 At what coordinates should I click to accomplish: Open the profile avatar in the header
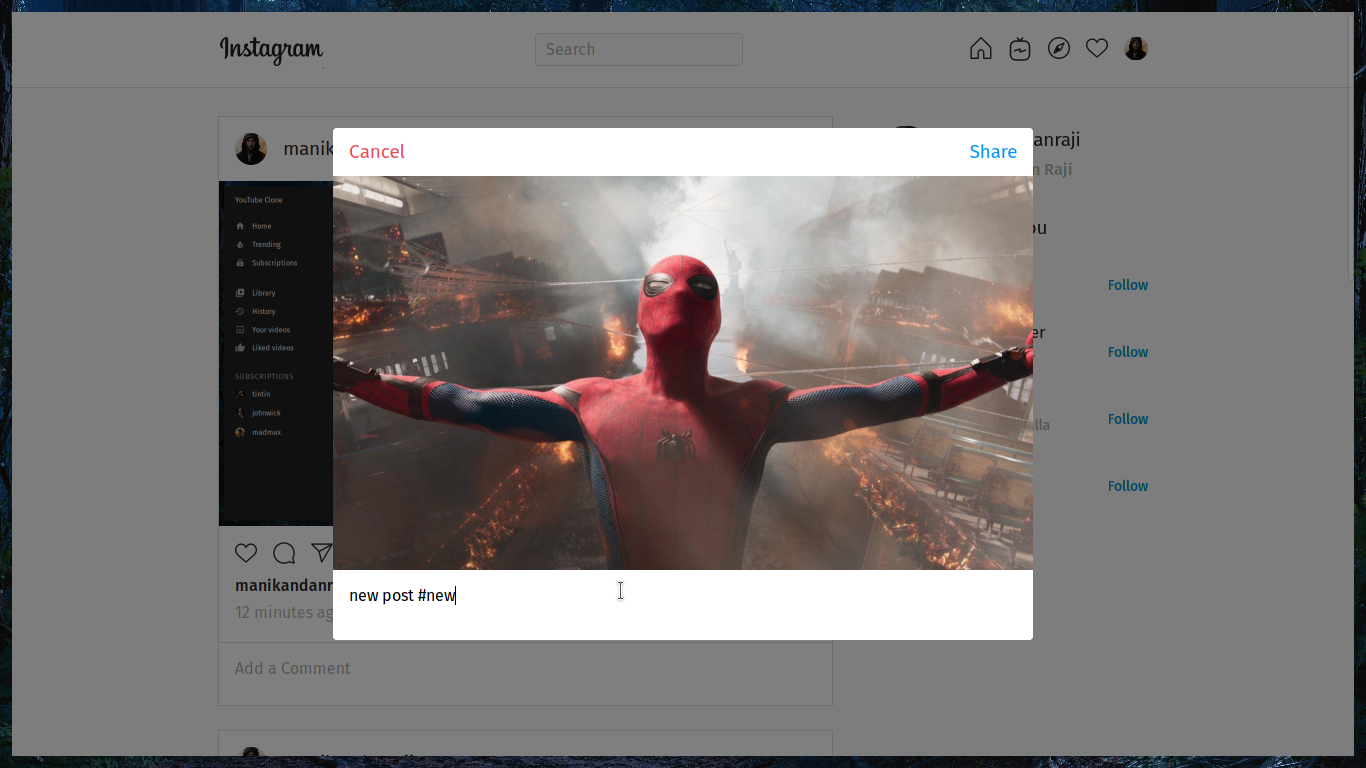tap(1136, 49)
